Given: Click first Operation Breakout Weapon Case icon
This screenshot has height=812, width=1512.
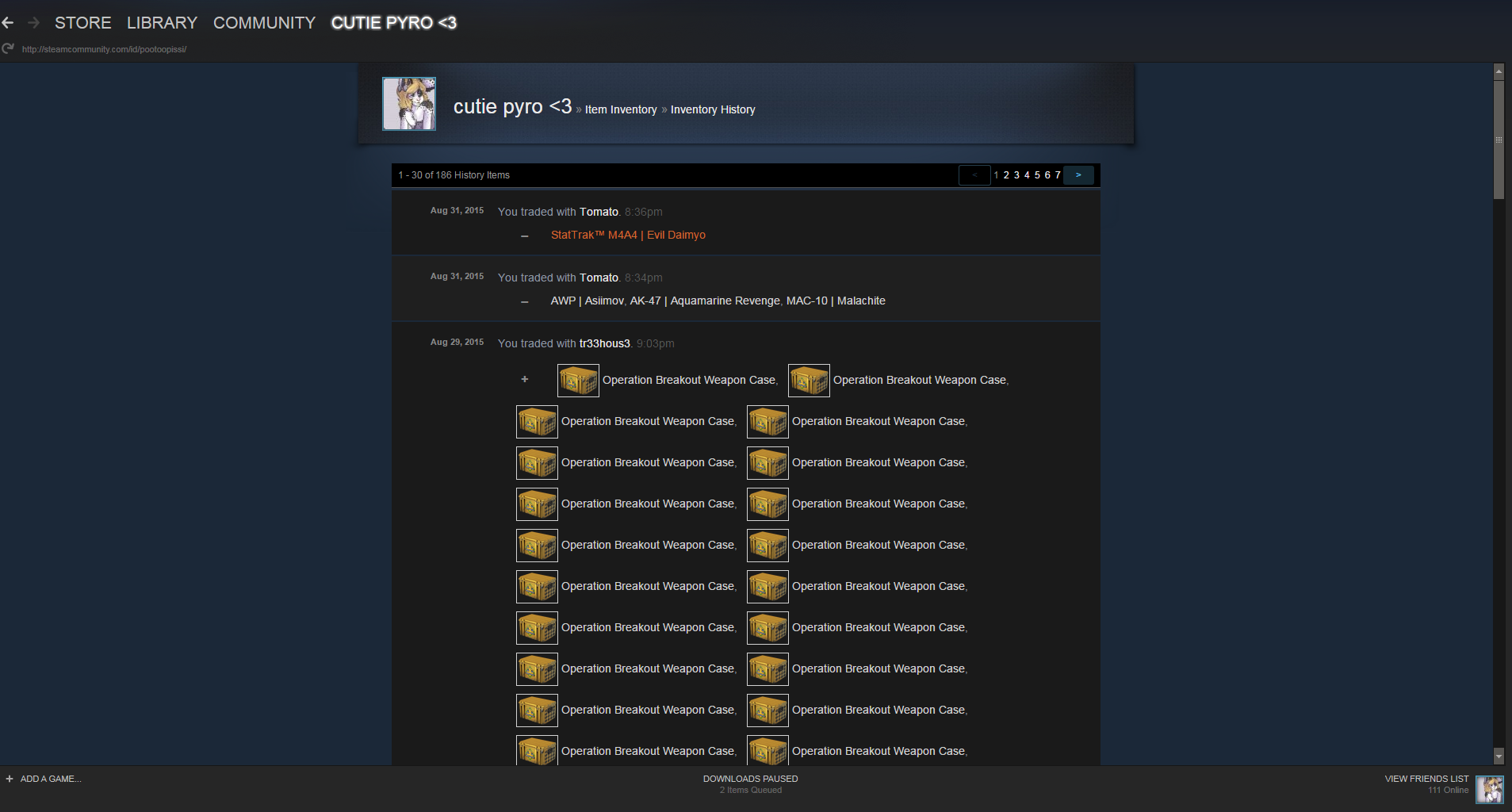Looking at the screenshot, I should pos(578,381).
